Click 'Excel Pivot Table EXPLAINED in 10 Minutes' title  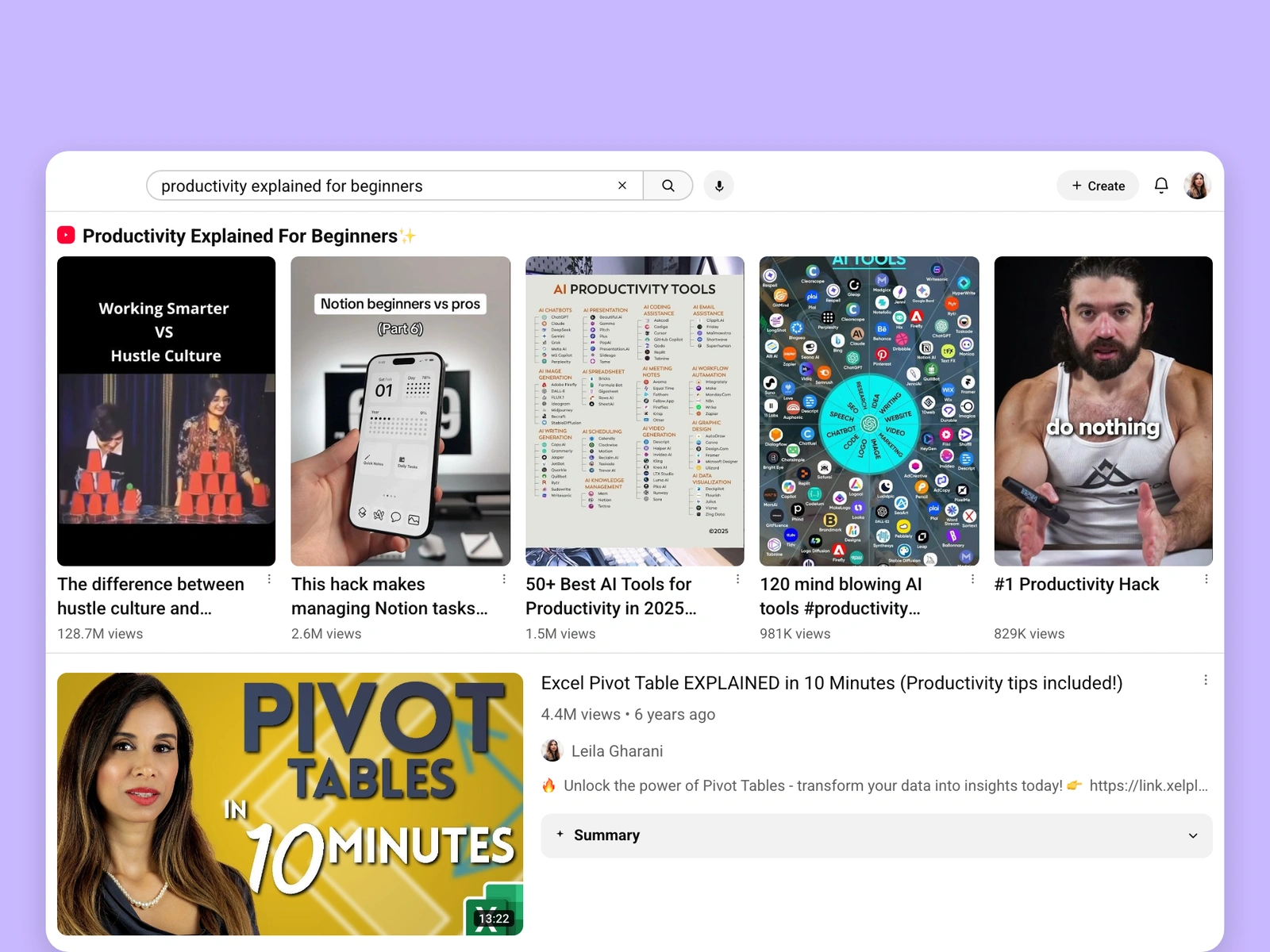pyautogui.click(x=831, y=683)
